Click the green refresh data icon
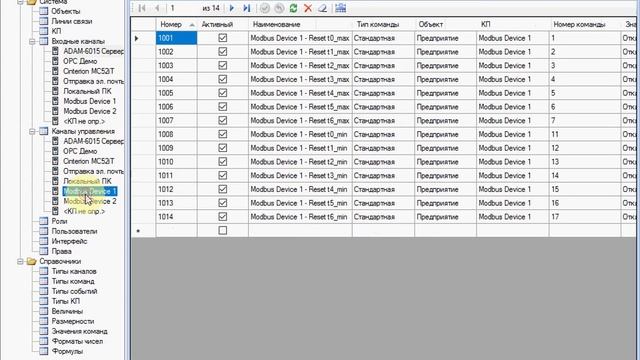The width and height of the screenshot is (640, 360). click(x=293, y=8)
